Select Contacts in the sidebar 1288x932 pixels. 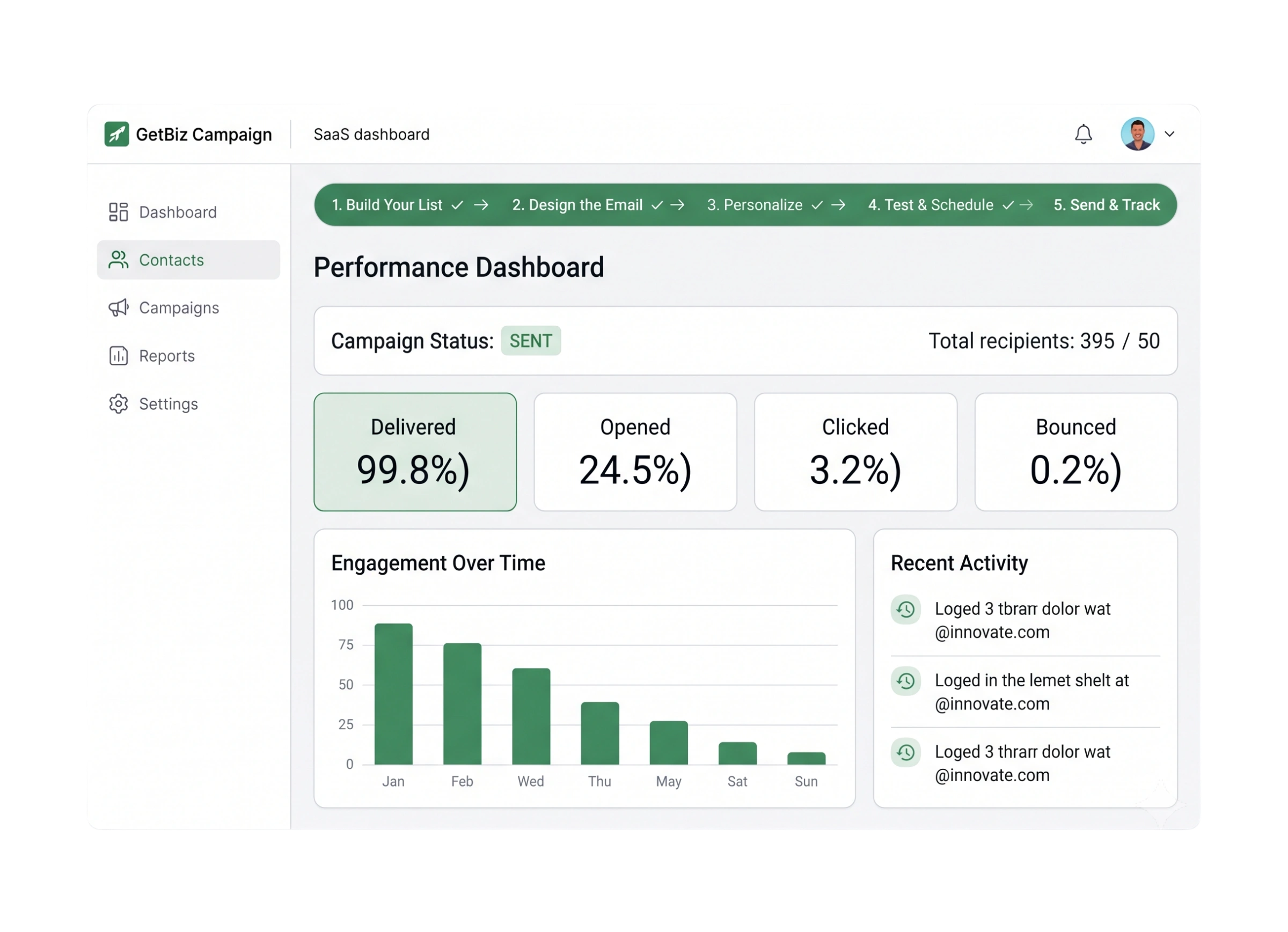[x=188, y=260]
